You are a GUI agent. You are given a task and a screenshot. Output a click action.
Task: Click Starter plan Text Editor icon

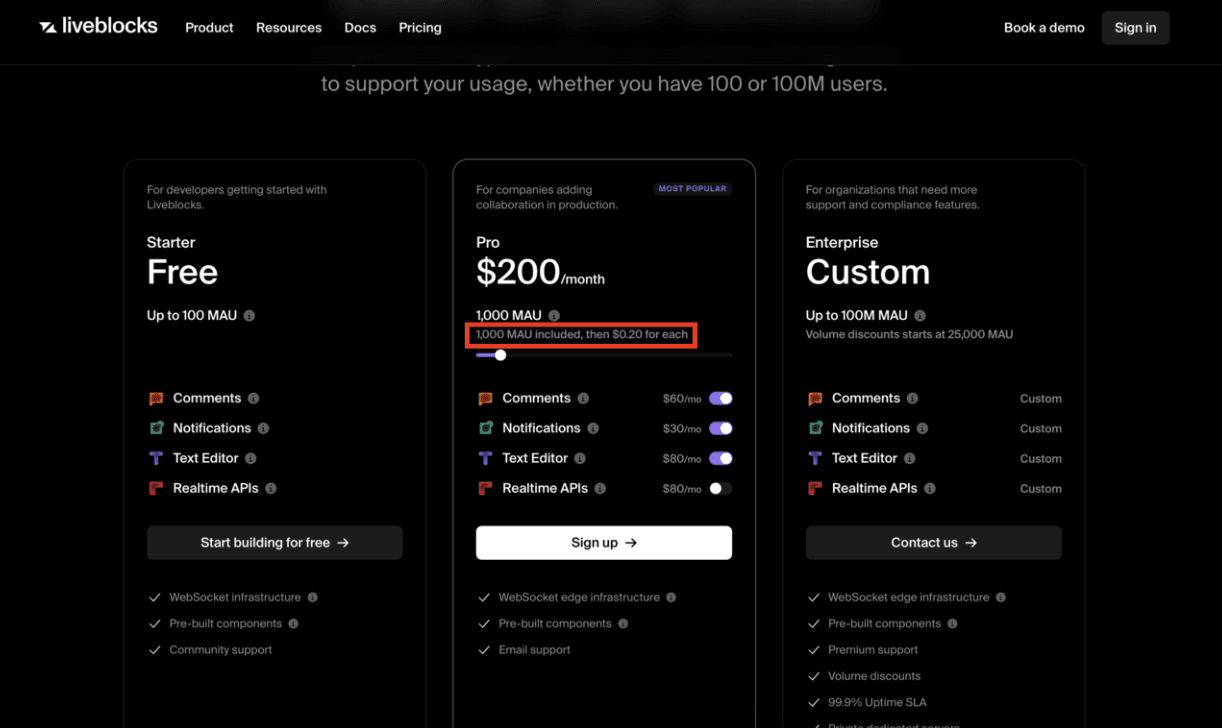point(156,458)
